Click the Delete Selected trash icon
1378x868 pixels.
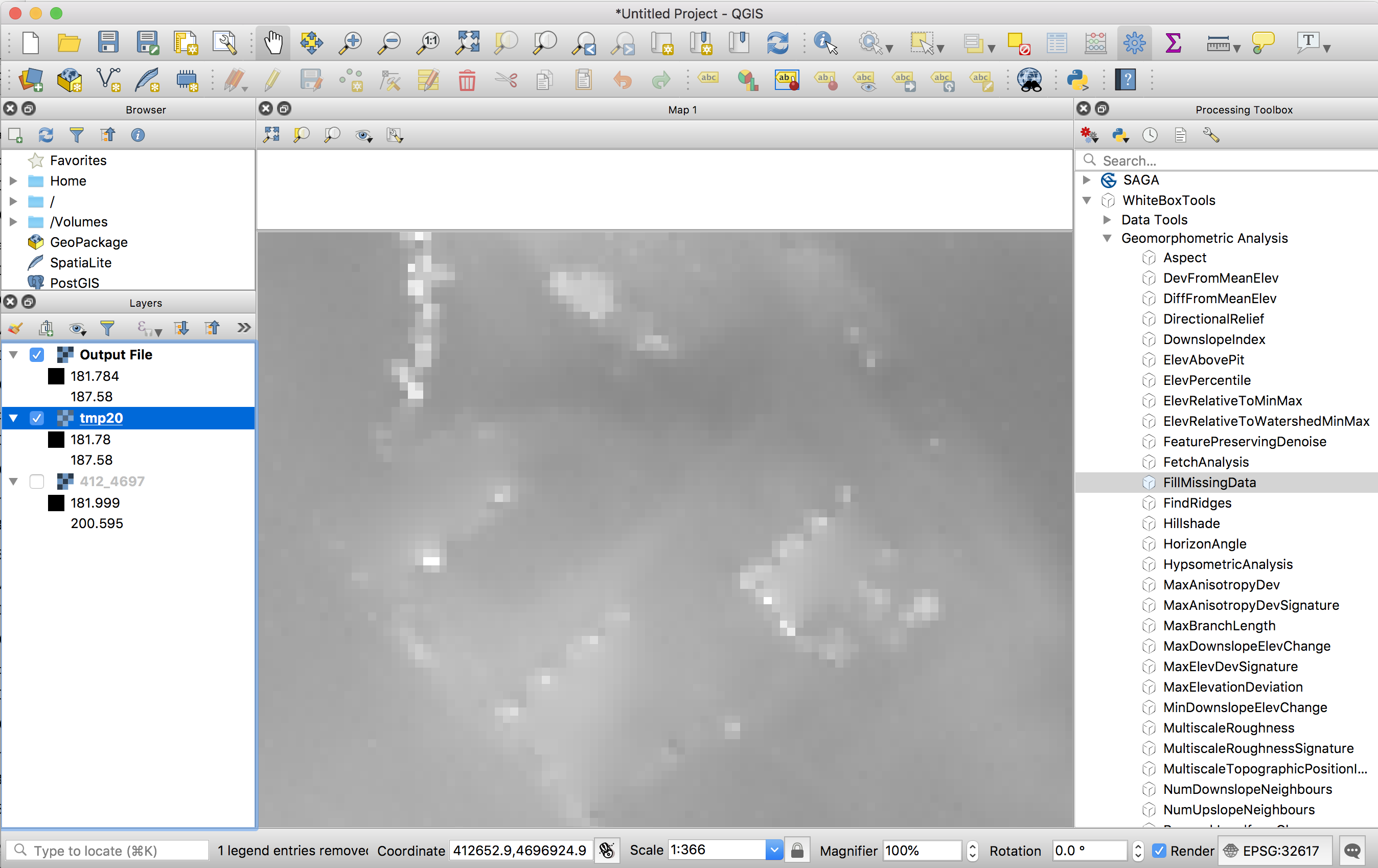[467, 80]
